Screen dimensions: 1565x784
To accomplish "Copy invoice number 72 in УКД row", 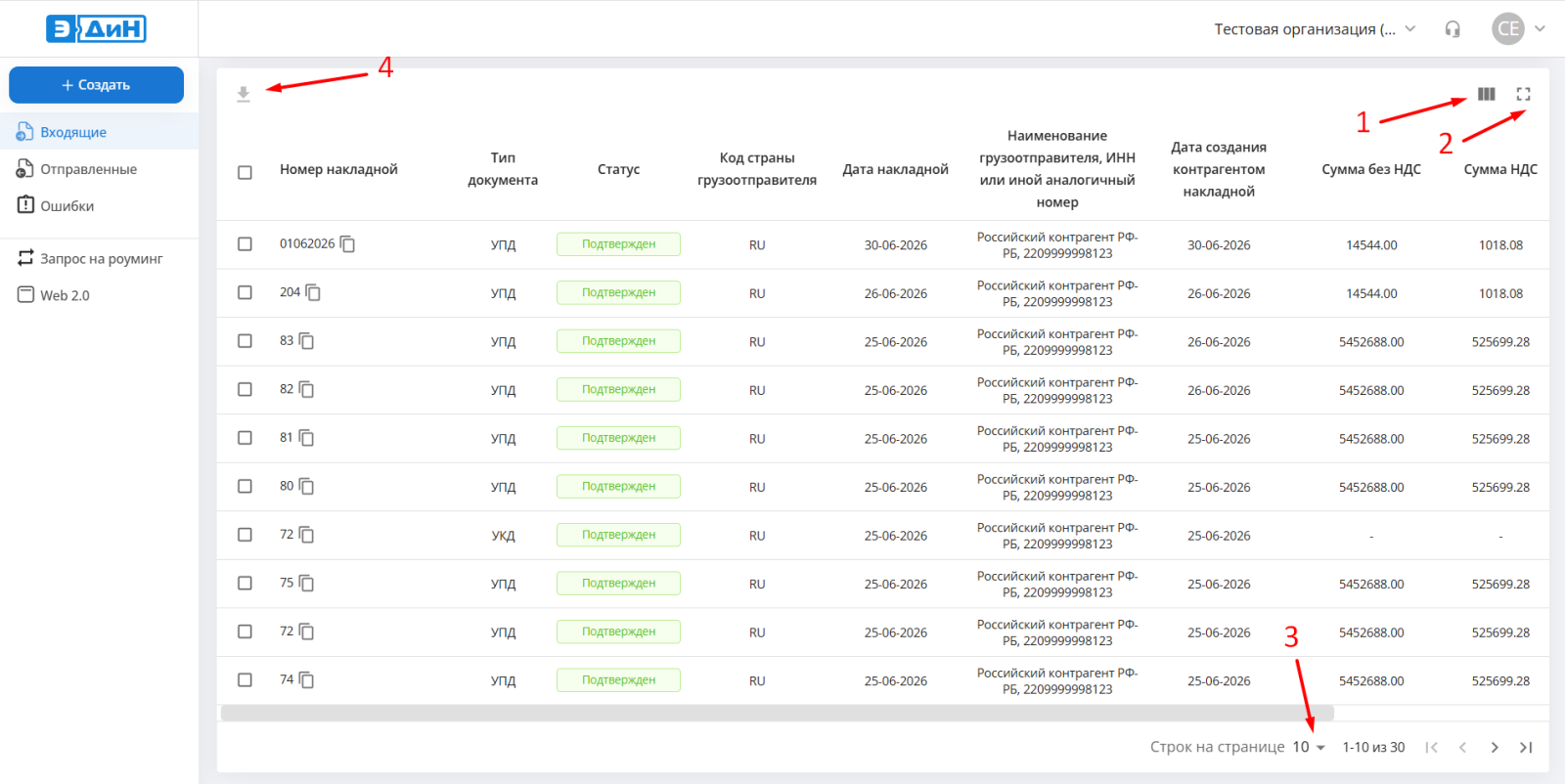I will (x=306, y=535).
